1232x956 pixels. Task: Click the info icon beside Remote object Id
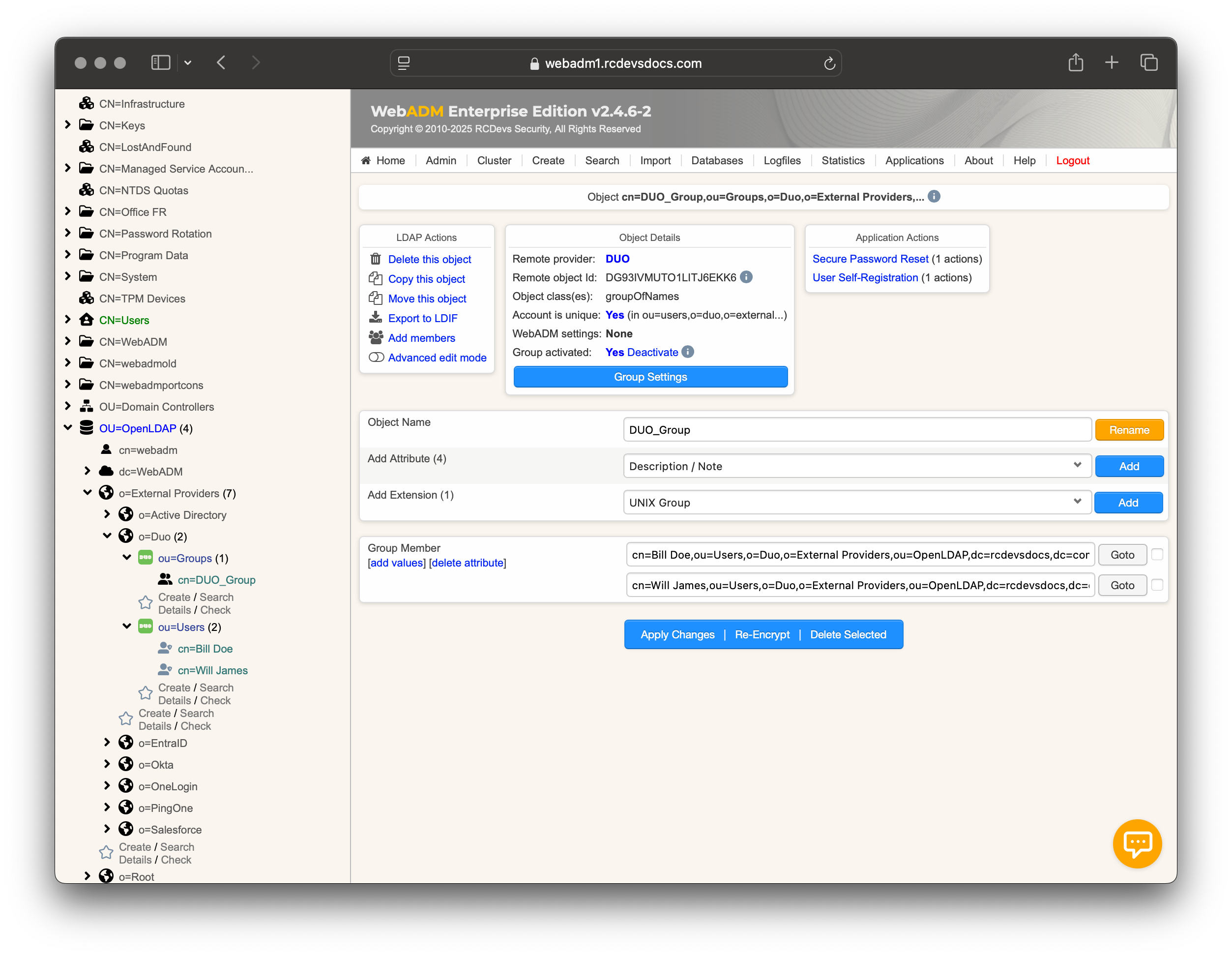coord(746,277)
